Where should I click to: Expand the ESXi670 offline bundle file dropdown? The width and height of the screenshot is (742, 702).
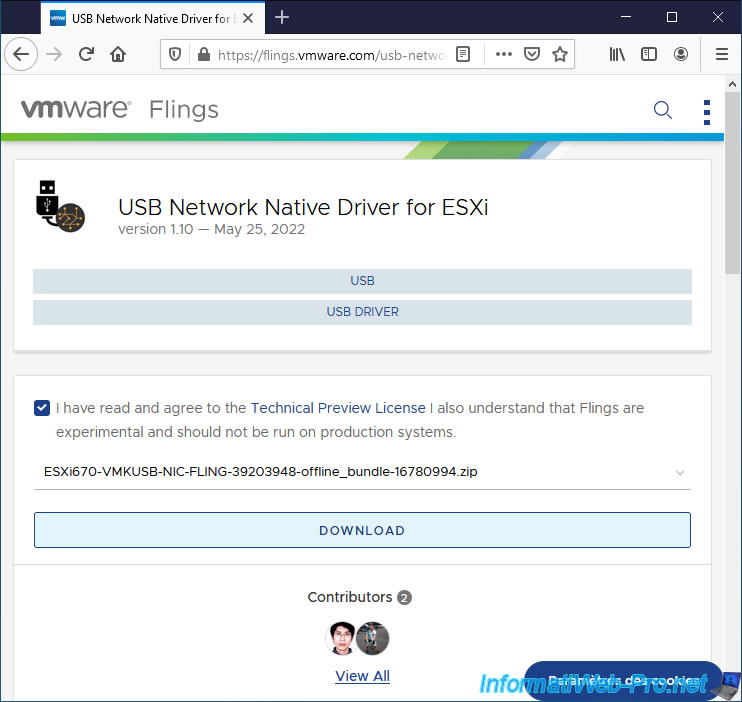tap(362, 472)
